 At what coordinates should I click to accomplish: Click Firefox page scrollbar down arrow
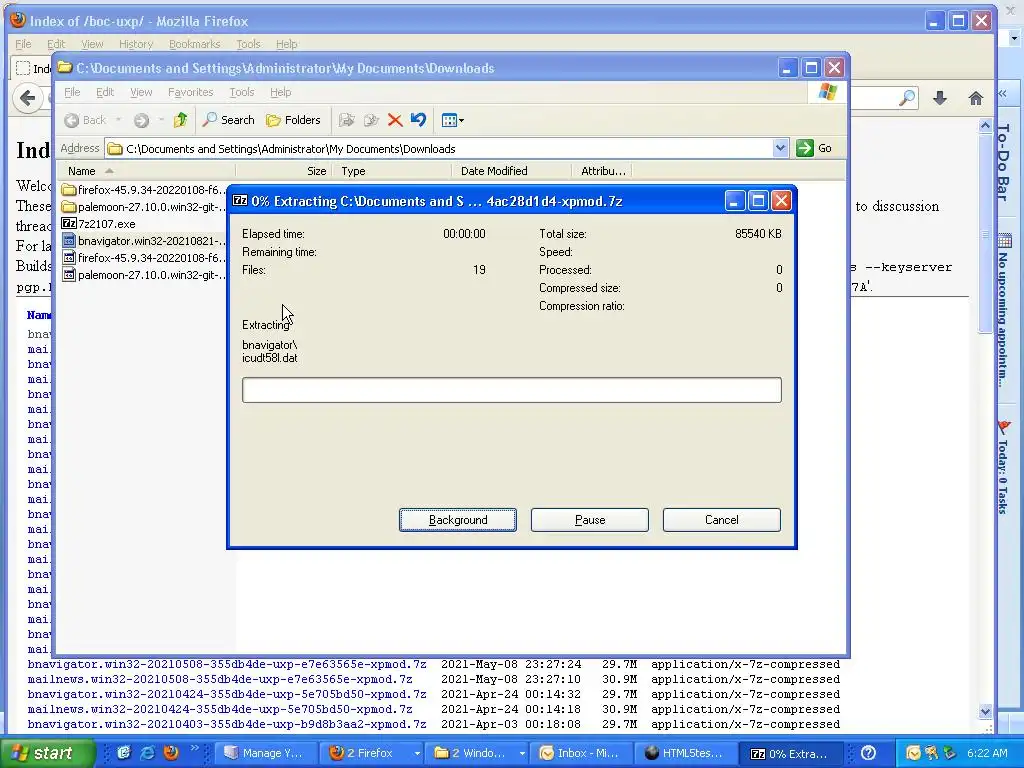coord(985,712)
